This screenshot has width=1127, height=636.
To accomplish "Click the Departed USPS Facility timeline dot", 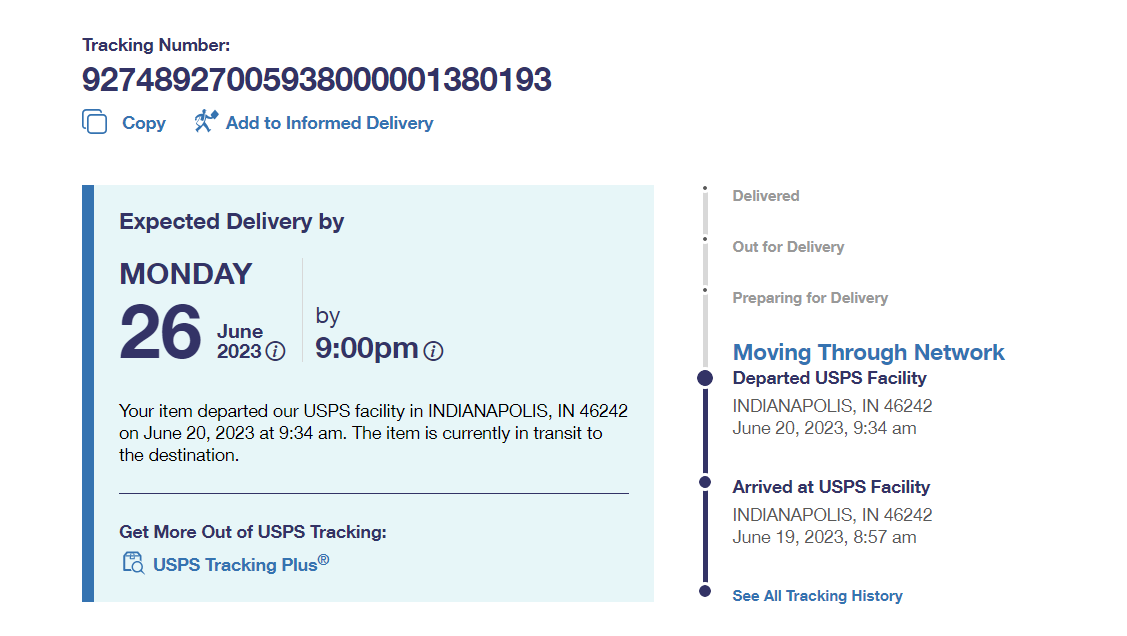I will pyautogui.click(x=705, y=378).
